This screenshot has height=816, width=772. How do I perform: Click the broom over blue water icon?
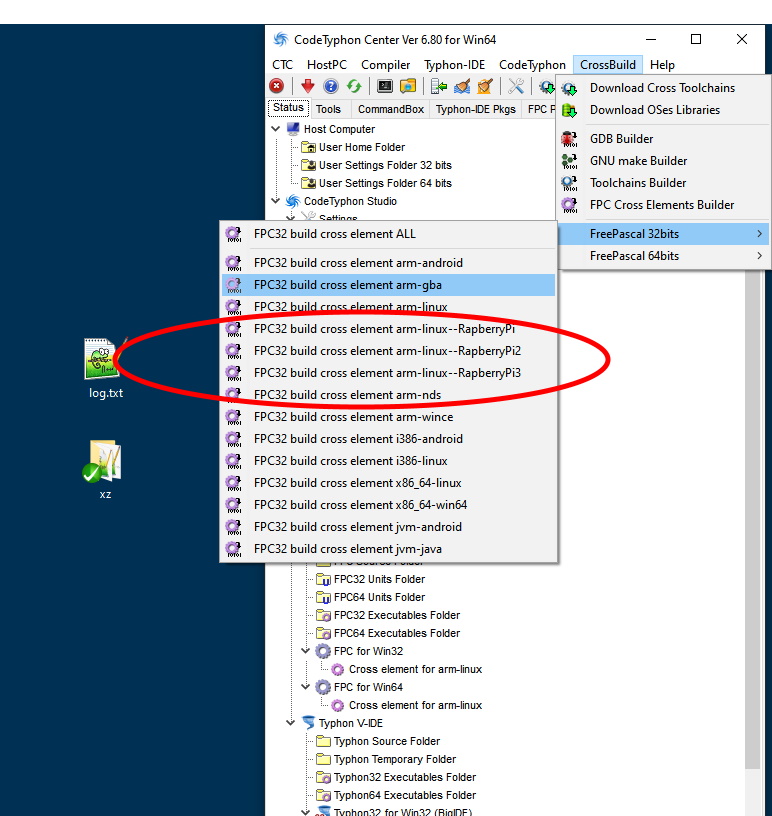[462, 86]
